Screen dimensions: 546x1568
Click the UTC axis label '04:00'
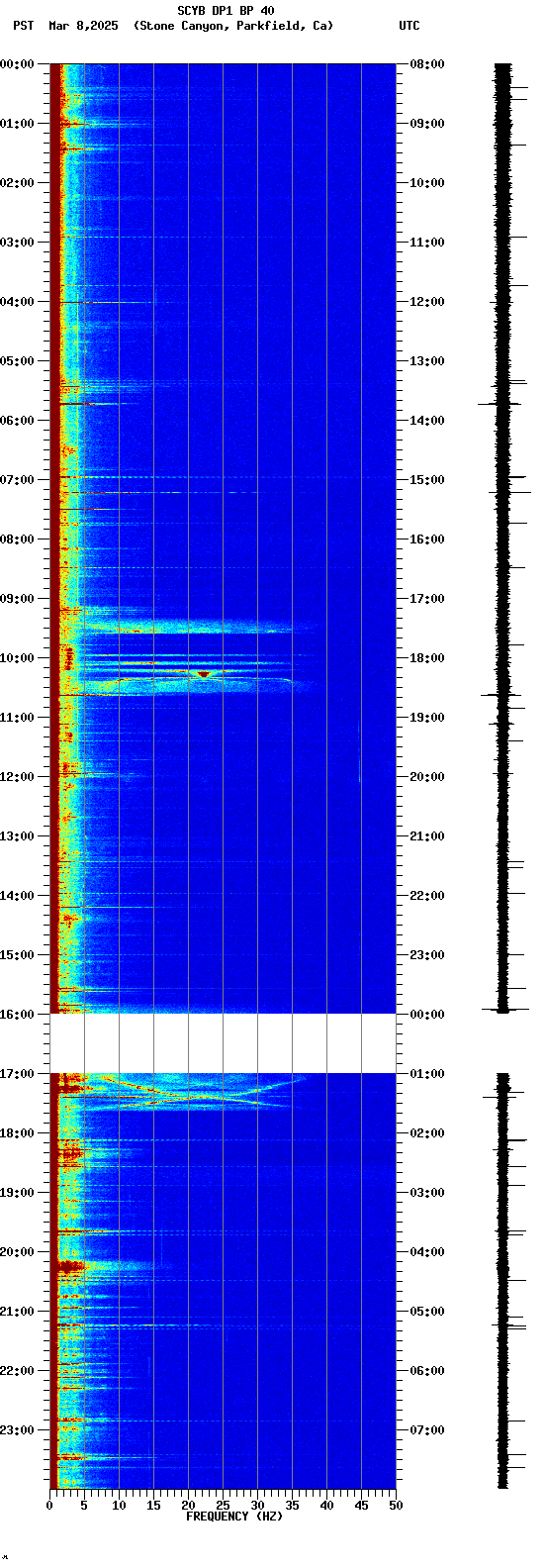pyautogui.click(x=427, y=1252)
